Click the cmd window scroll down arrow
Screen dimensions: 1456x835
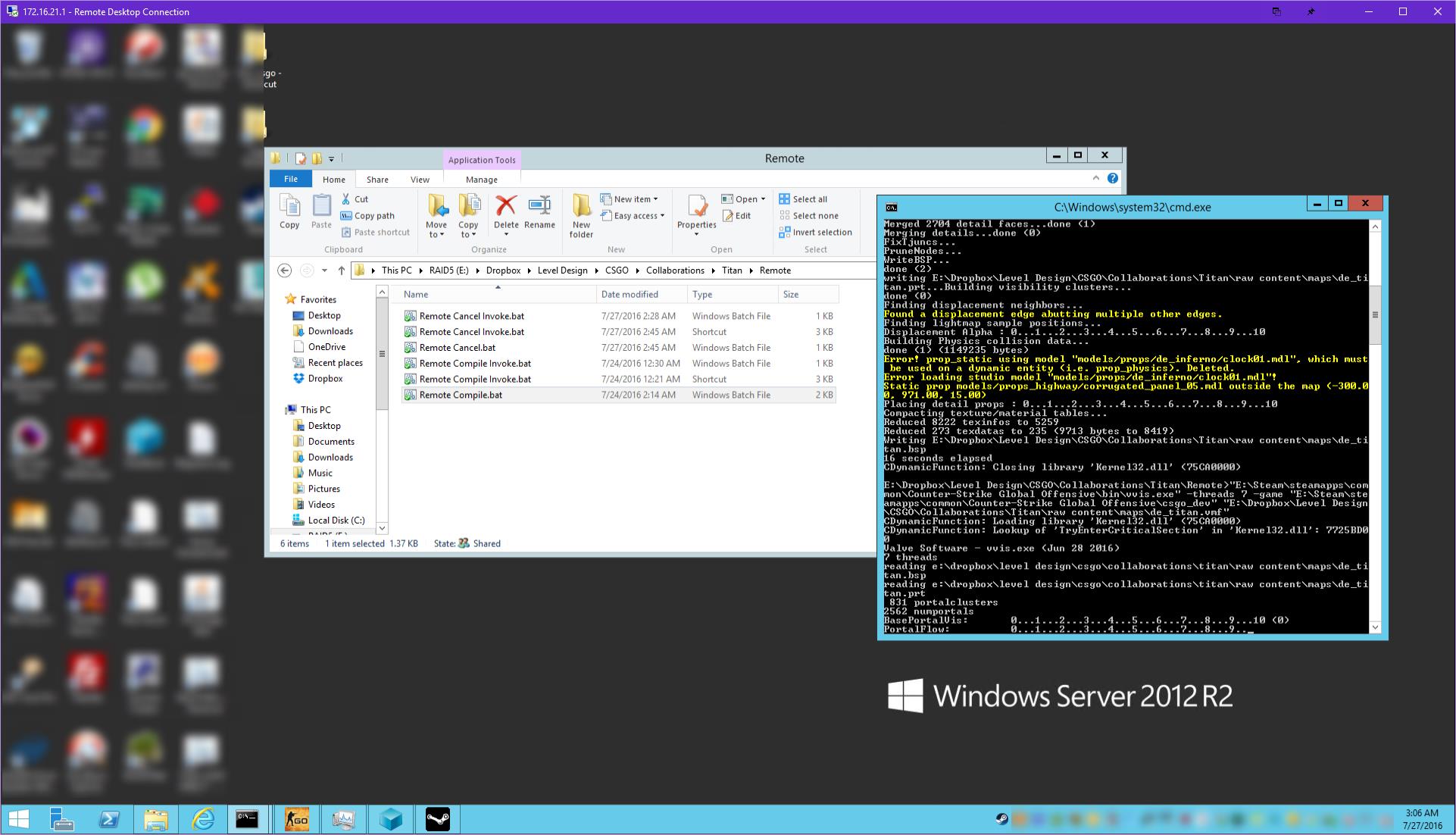click(x=1375, y=627)
